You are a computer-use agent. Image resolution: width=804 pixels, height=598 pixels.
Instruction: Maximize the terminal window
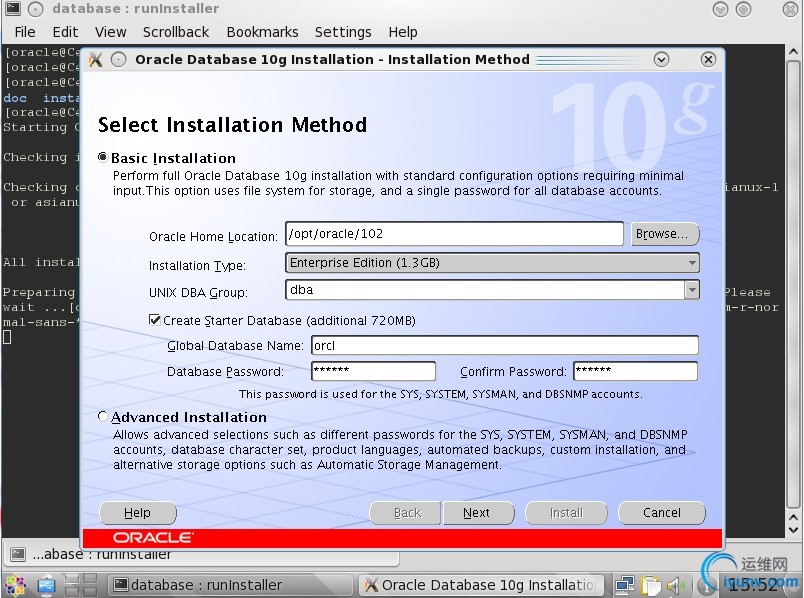[743, 9]
